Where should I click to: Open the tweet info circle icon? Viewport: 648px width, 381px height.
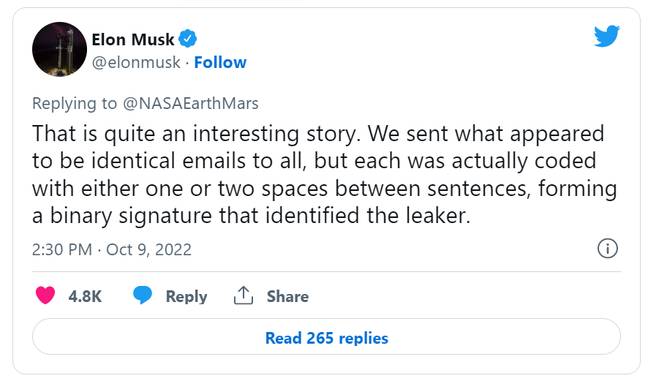coord(608,249)
